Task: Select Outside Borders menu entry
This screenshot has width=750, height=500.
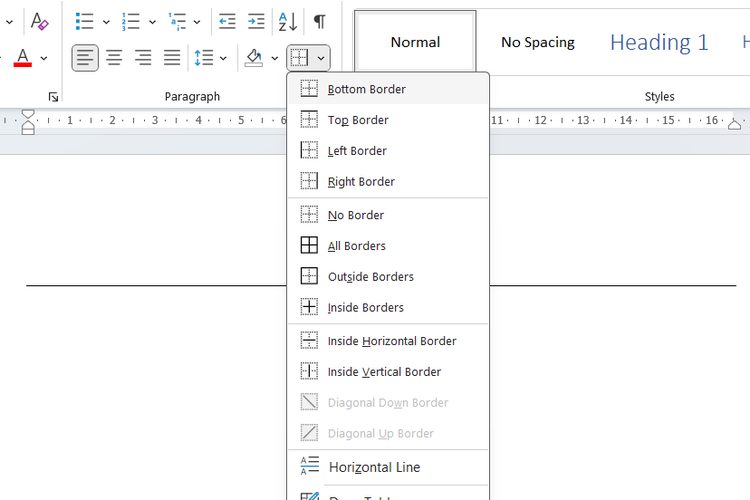Action: 388,277
